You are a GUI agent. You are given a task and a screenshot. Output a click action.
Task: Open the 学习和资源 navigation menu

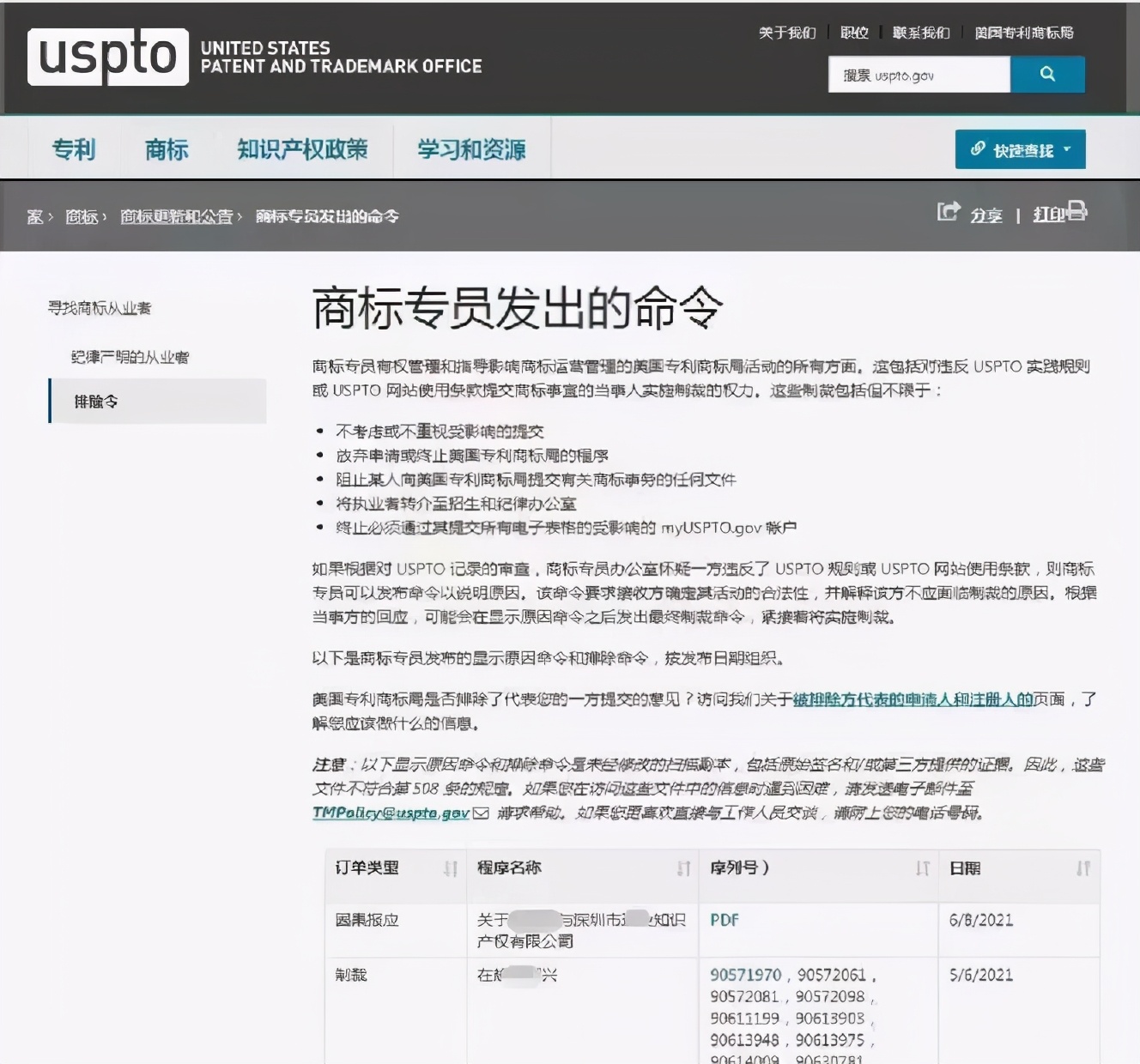(x=471, y=150)
